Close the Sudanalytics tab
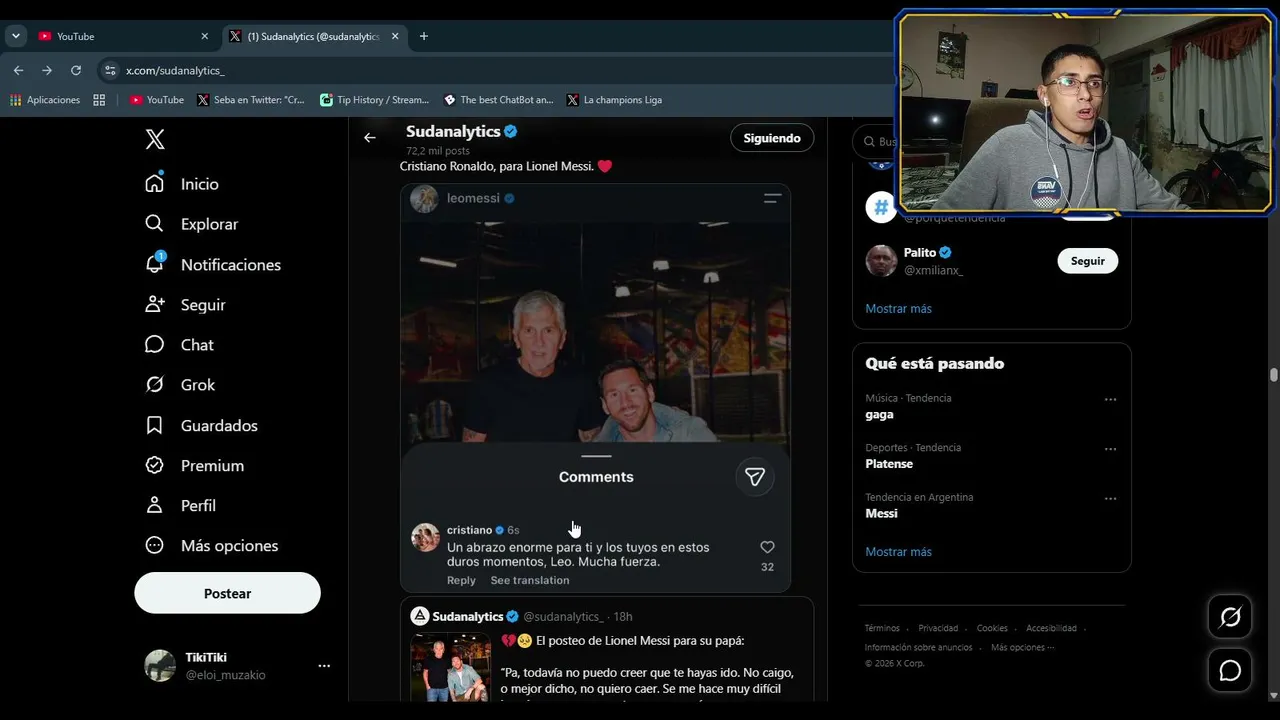Viewport: 1280px width, 720px height. [395, 36]
